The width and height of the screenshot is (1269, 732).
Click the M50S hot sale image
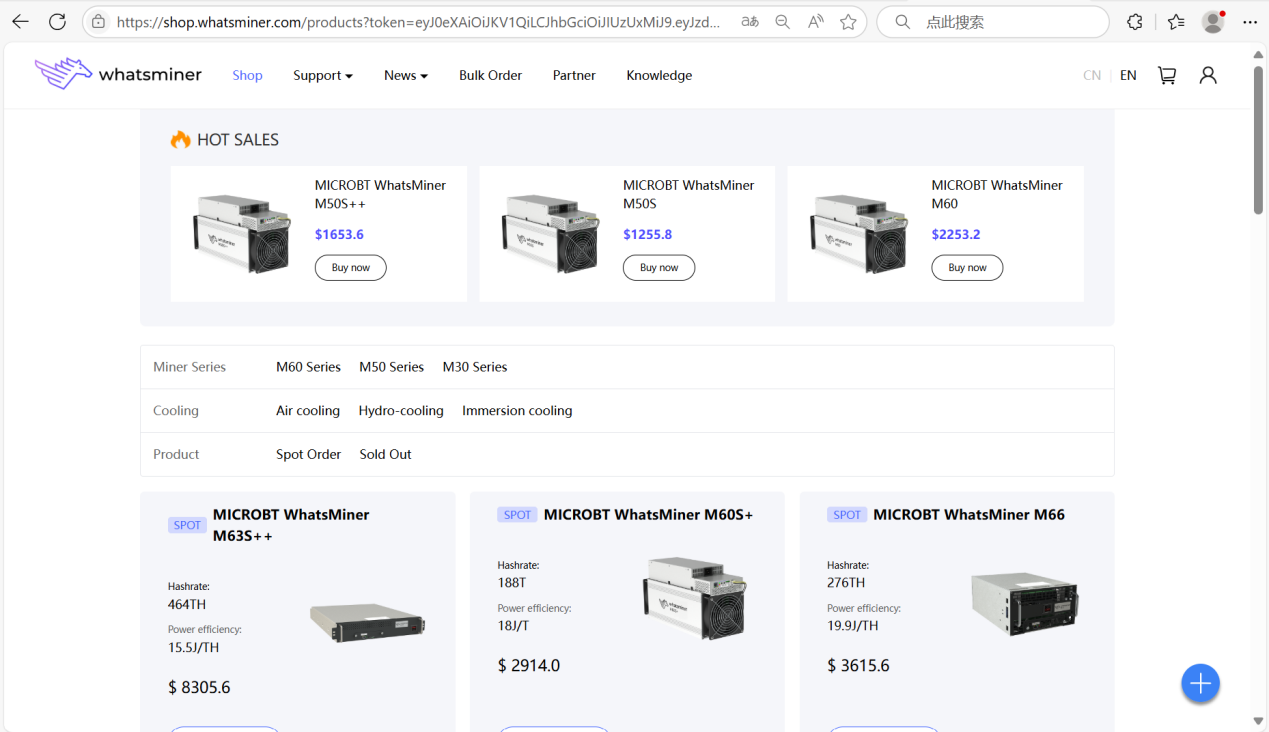pyautogui.click(x=549, y=234)
